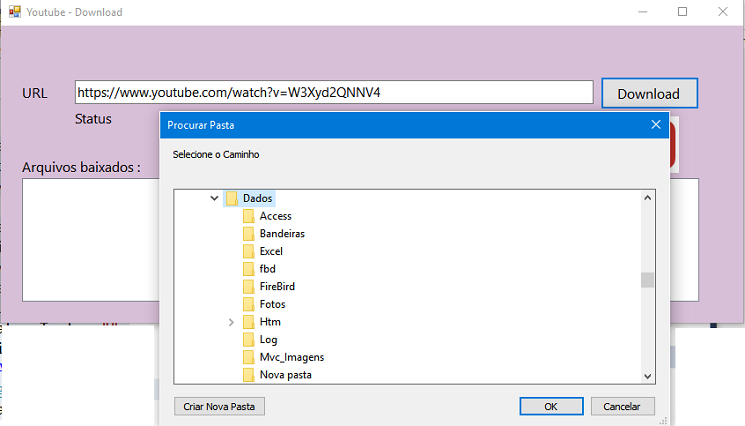The height and width of the screenshot is (426, 745).
Task: Expand the Htm folder
Action: (x=231, y=322)
